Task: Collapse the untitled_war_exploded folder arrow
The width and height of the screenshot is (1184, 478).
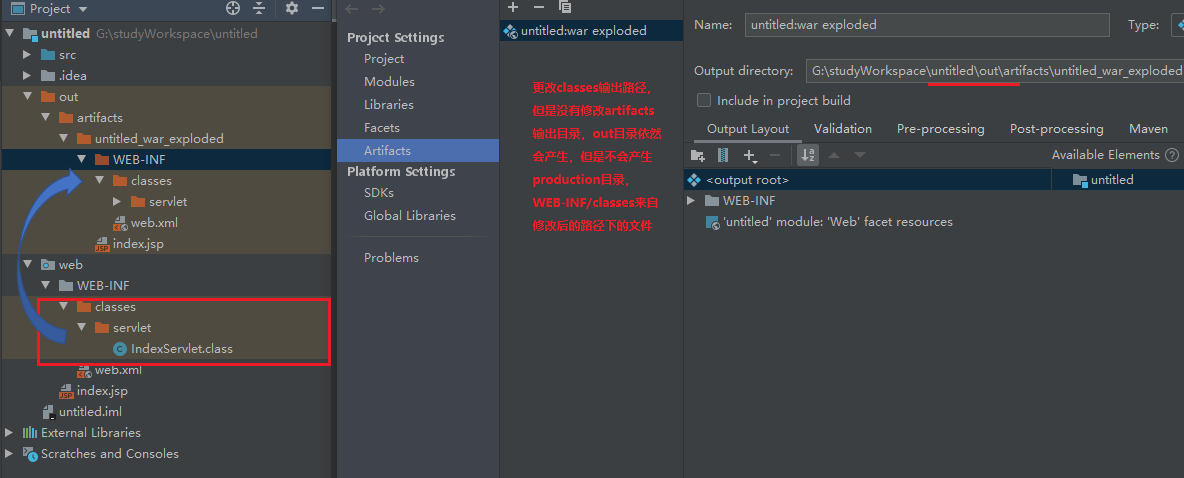Action: 63,139
